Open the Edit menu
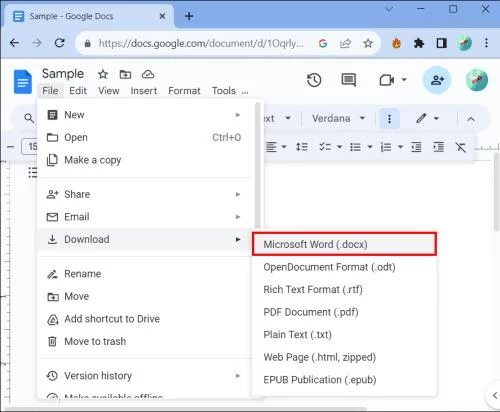The height and width of the screenshot is (412, 500). (x=78, y=91)
